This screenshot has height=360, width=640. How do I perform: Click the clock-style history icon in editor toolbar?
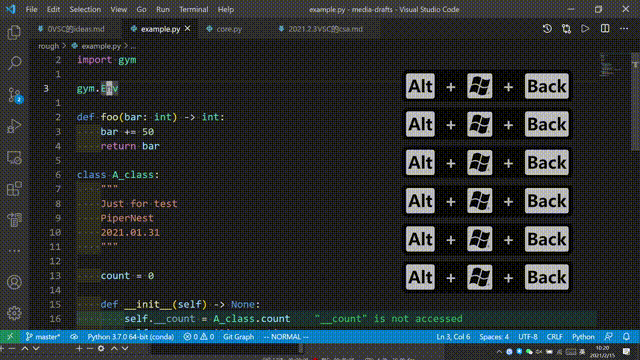(547, 29)
